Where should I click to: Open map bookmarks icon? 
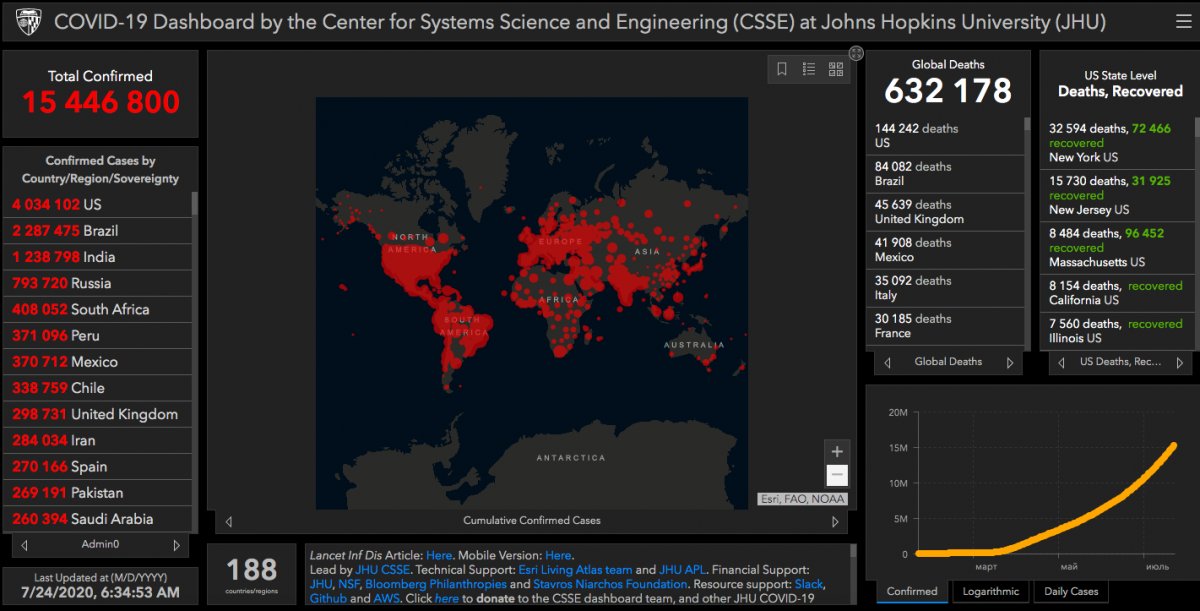pyautogui.click(x=782, y=69)
